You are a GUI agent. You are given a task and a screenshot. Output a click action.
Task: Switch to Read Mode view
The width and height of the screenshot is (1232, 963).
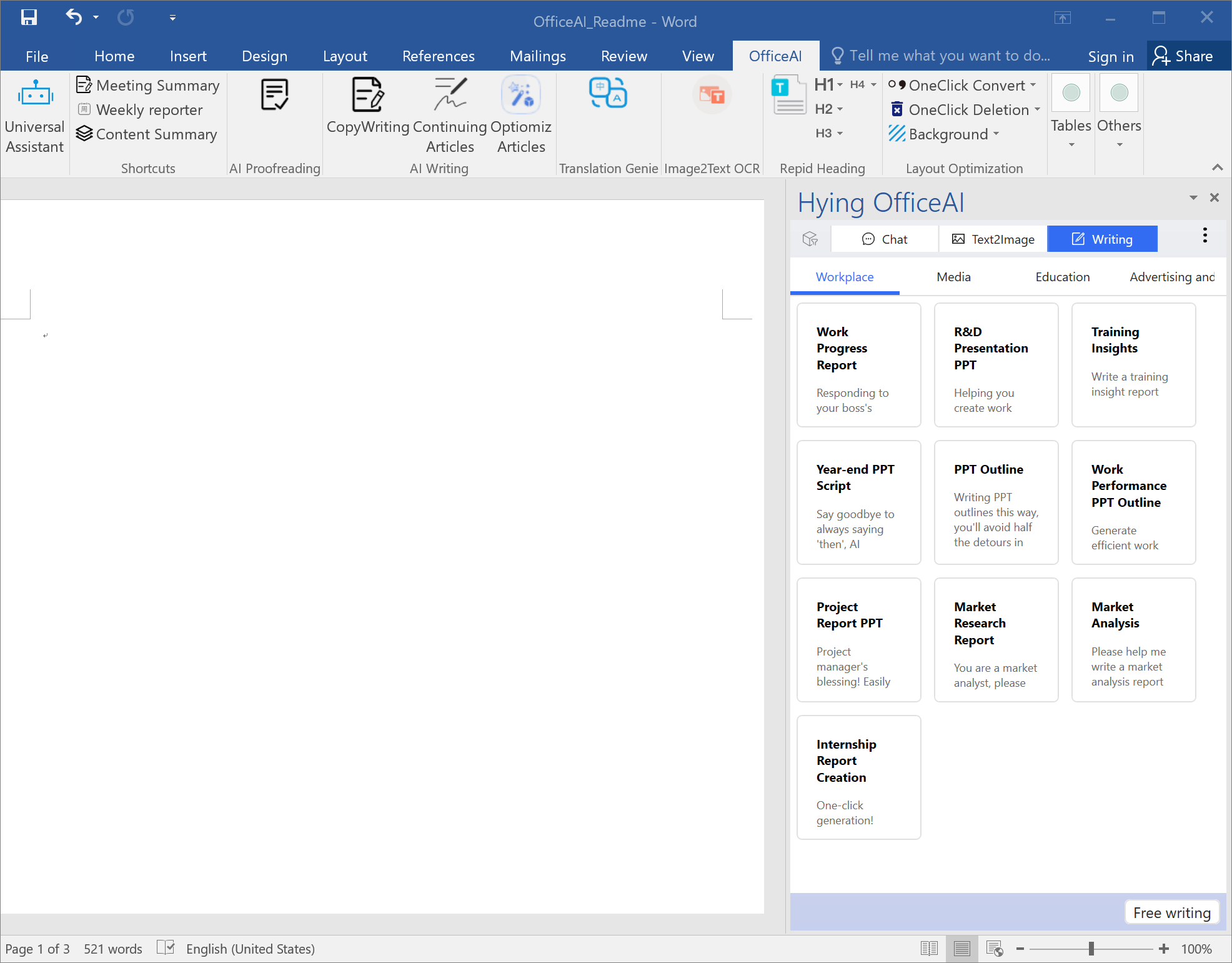929,949
